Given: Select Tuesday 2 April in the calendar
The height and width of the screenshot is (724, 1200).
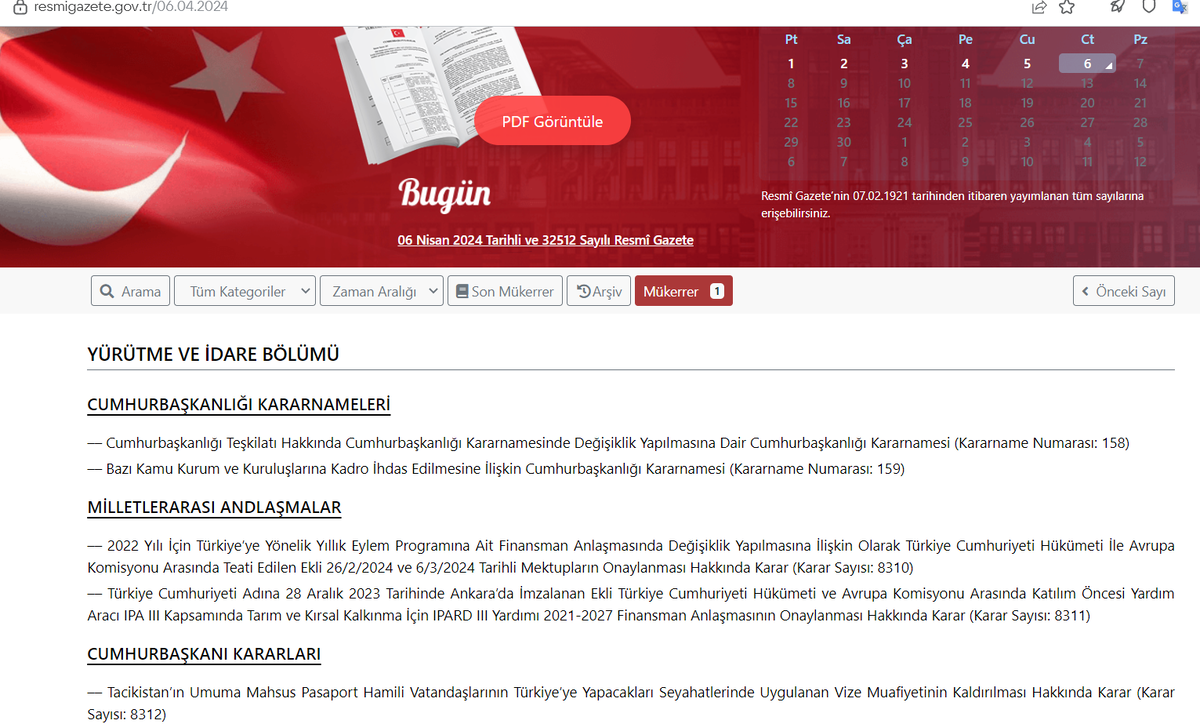Looking at the screenshot, I should pyautogui.click(x=844, y=64).
